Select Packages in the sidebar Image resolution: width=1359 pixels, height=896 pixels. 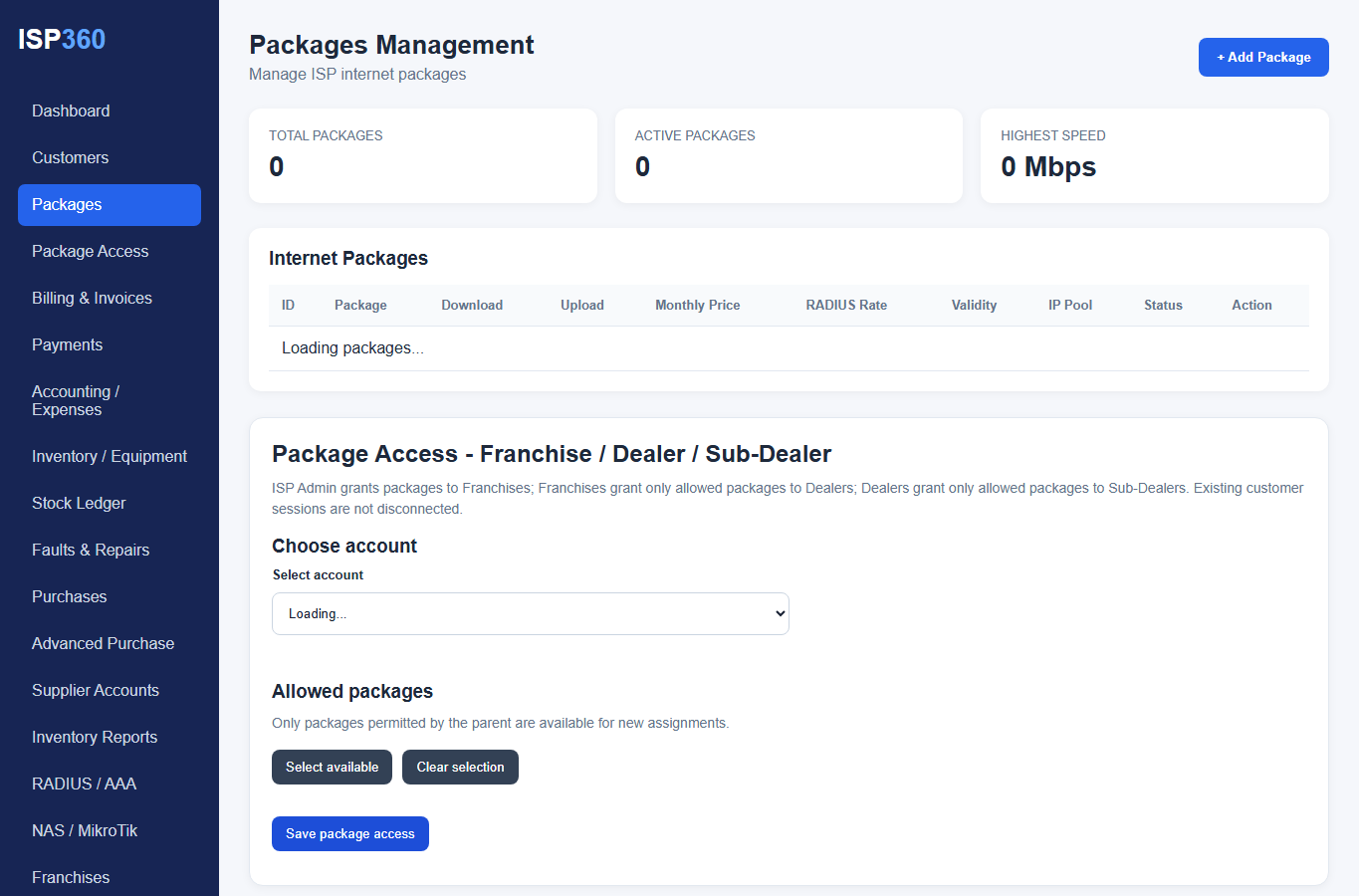[110, 204]
